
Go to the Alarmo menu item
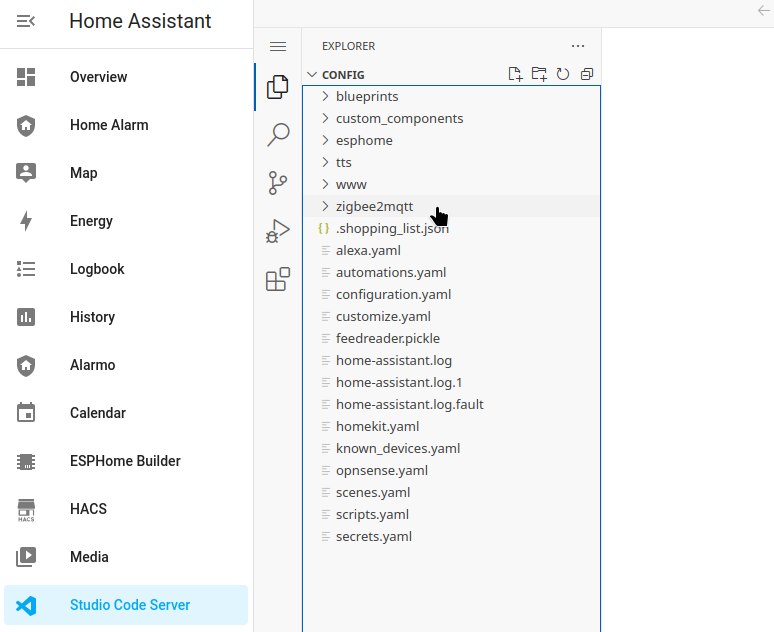tap(126, 365)
